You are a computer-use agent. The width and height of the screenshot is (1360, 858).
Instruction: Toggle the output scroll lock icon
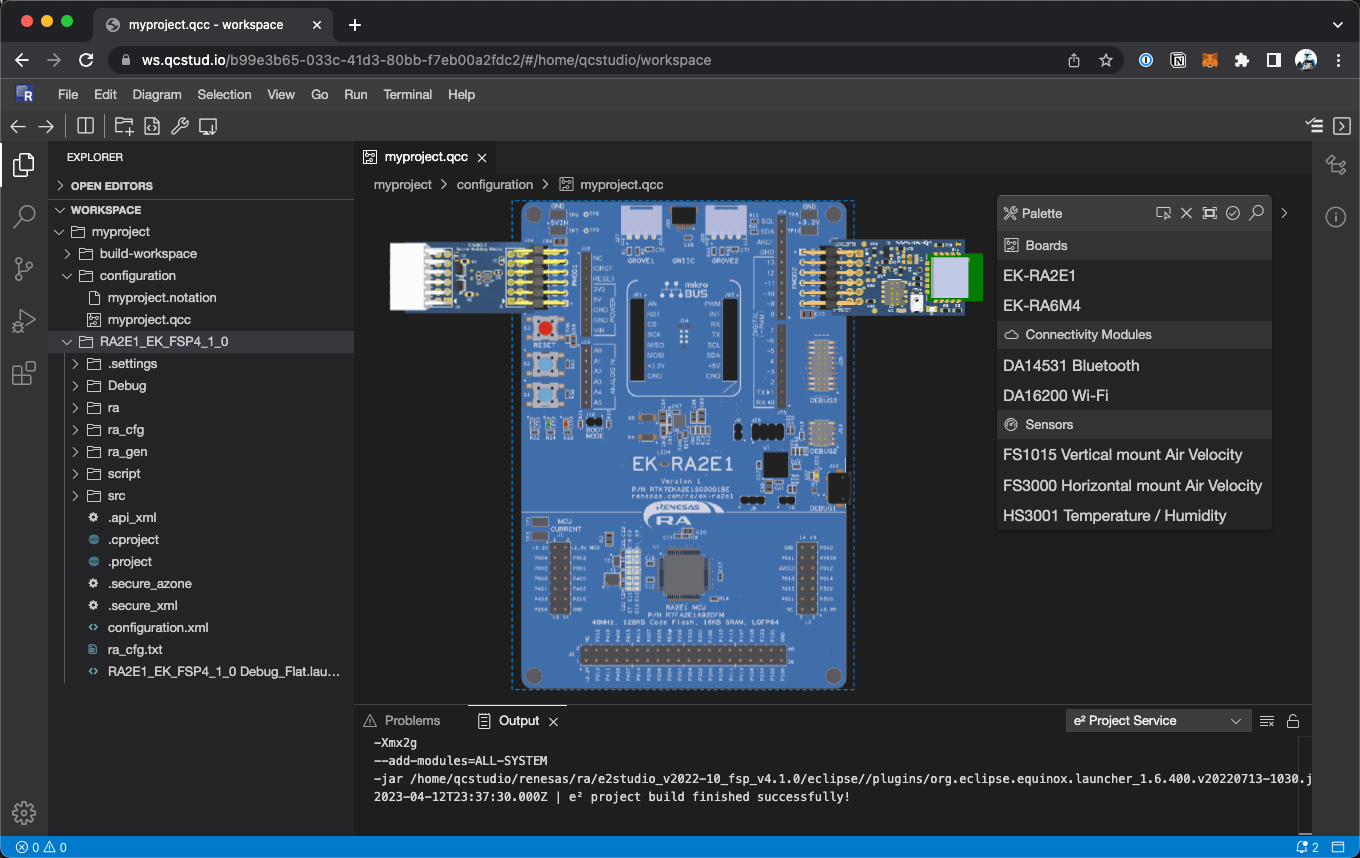tap(1293, 721)
